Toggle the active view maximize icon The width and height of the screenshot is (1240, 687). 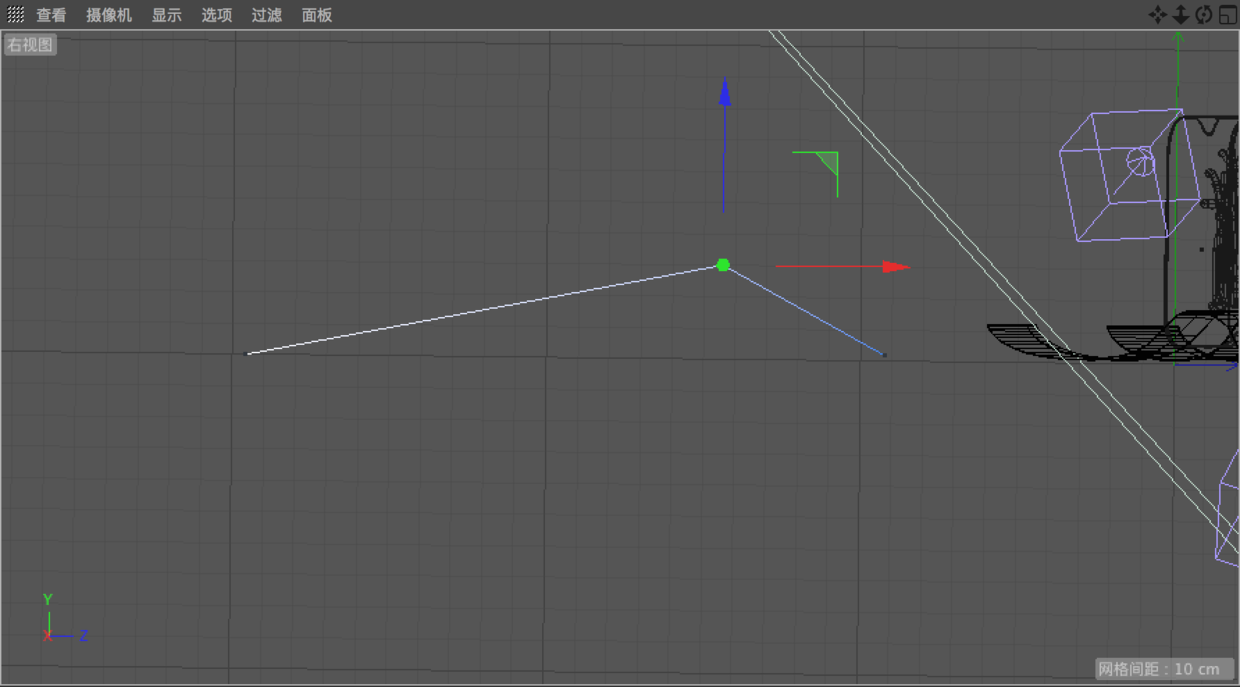[x=1228, y=14]
